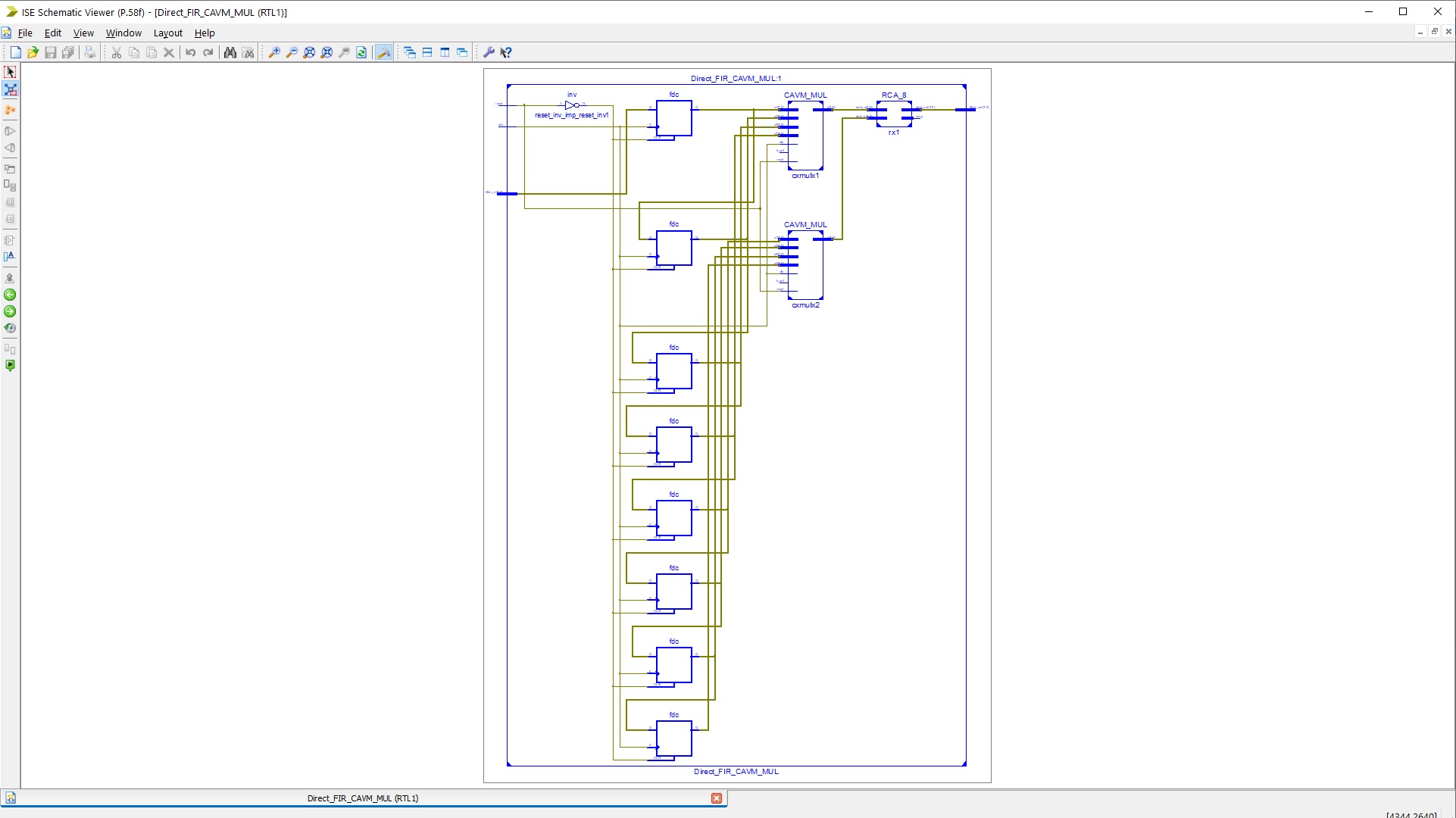1456x818 pixels.
Task: Open preferences with wrench icon
Action: click(x=489, y=52)
